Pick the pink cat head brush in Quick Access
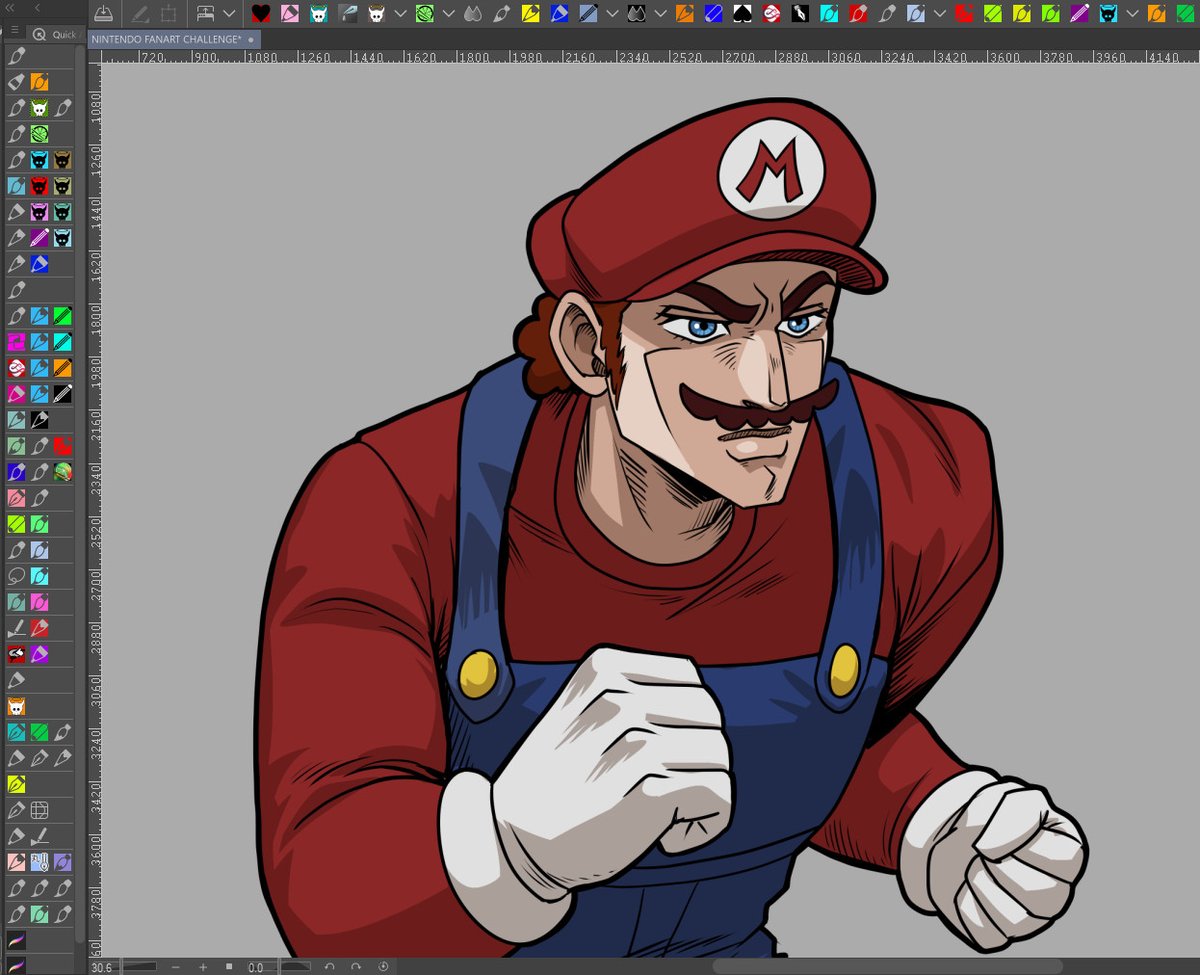The image size is (1200, 975). [39, 212]
